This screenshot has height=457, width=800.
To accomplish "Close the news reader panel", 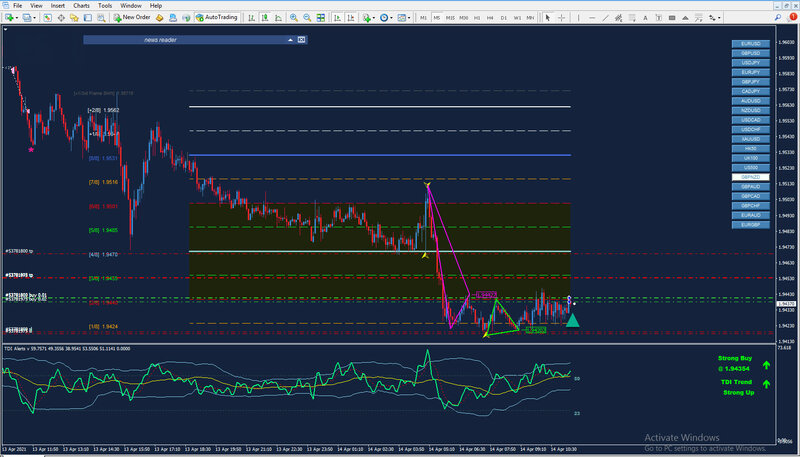I will coord(301,40).
